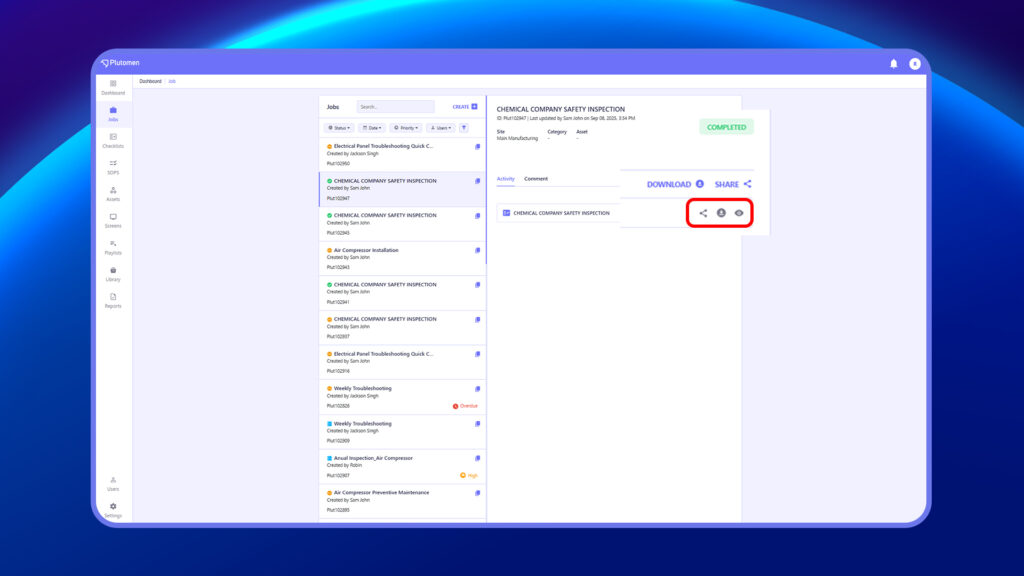The width and height of the screenshot is (1024, 576).
Task: Click copy icon on job Plut102941
Action: pyautogui.click(x=477, y=285)
